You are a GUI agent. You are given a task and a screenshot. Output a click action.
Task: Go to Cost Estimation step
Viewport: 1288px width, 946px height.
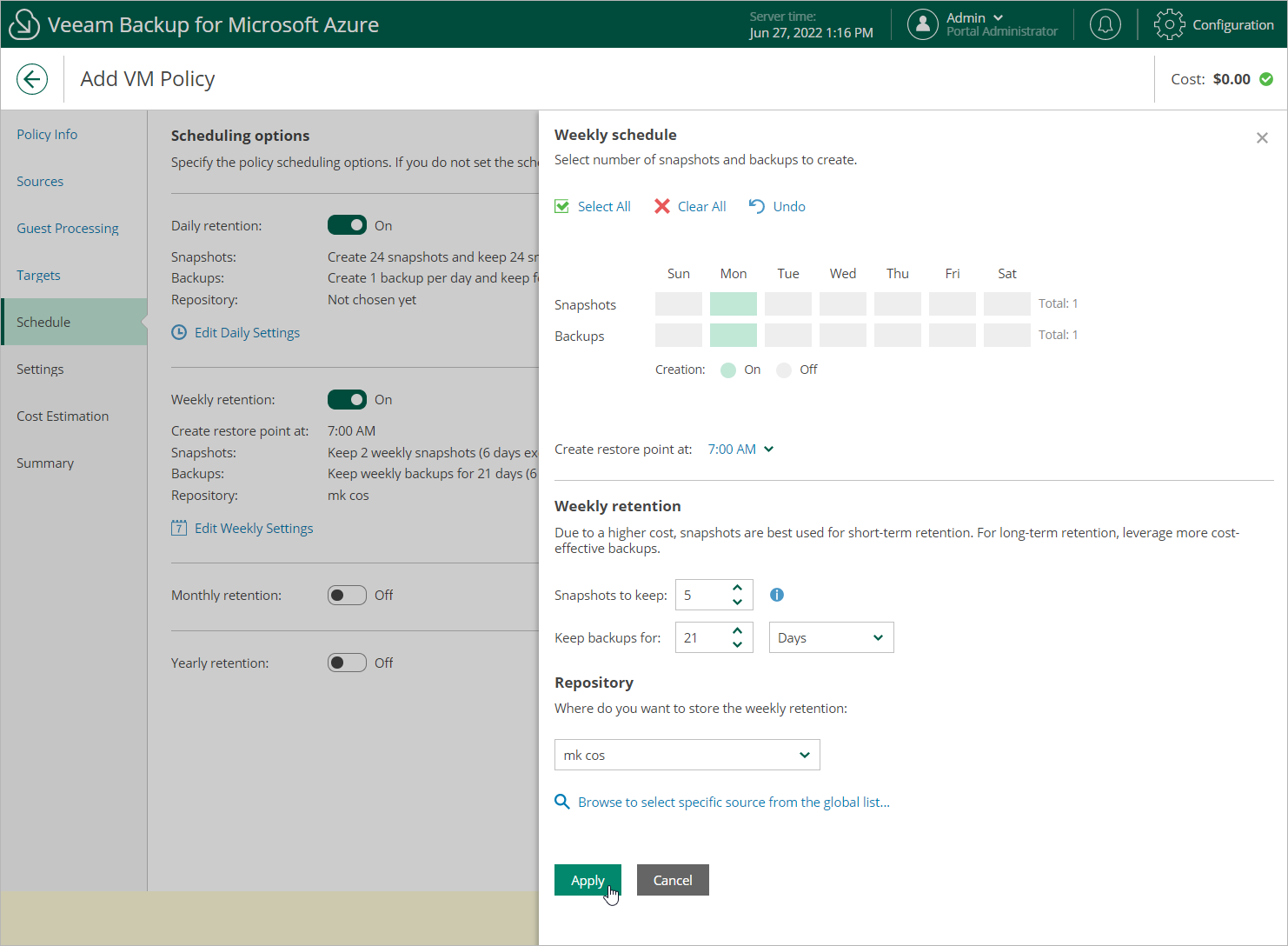pyautogui.click(x=63, y=416)
